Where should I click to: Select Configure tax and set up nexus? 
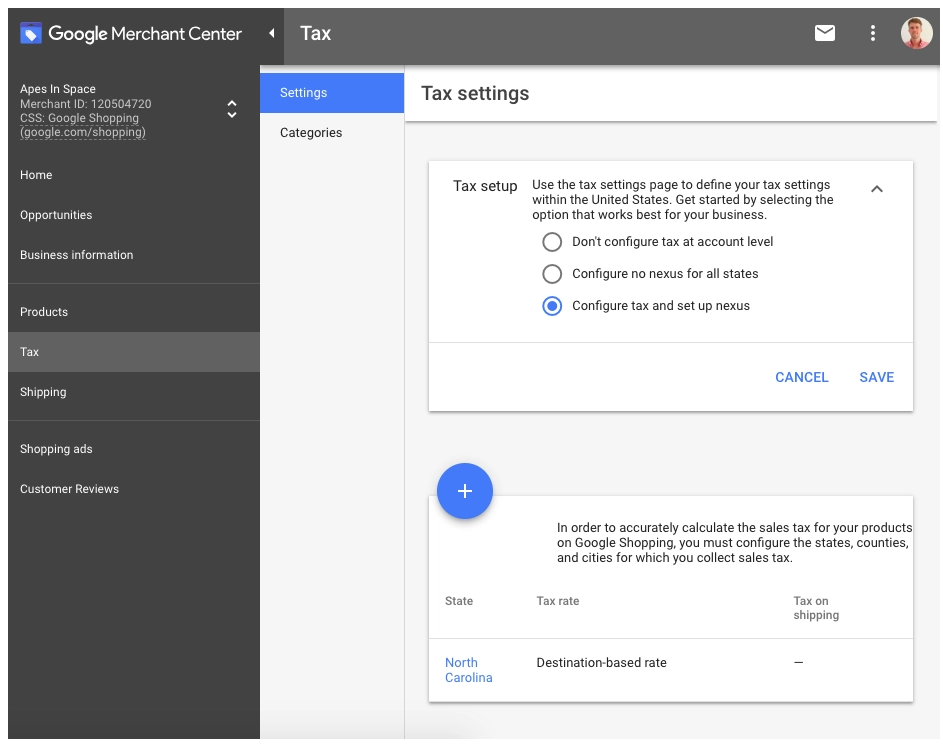click(x=552, y=306)
